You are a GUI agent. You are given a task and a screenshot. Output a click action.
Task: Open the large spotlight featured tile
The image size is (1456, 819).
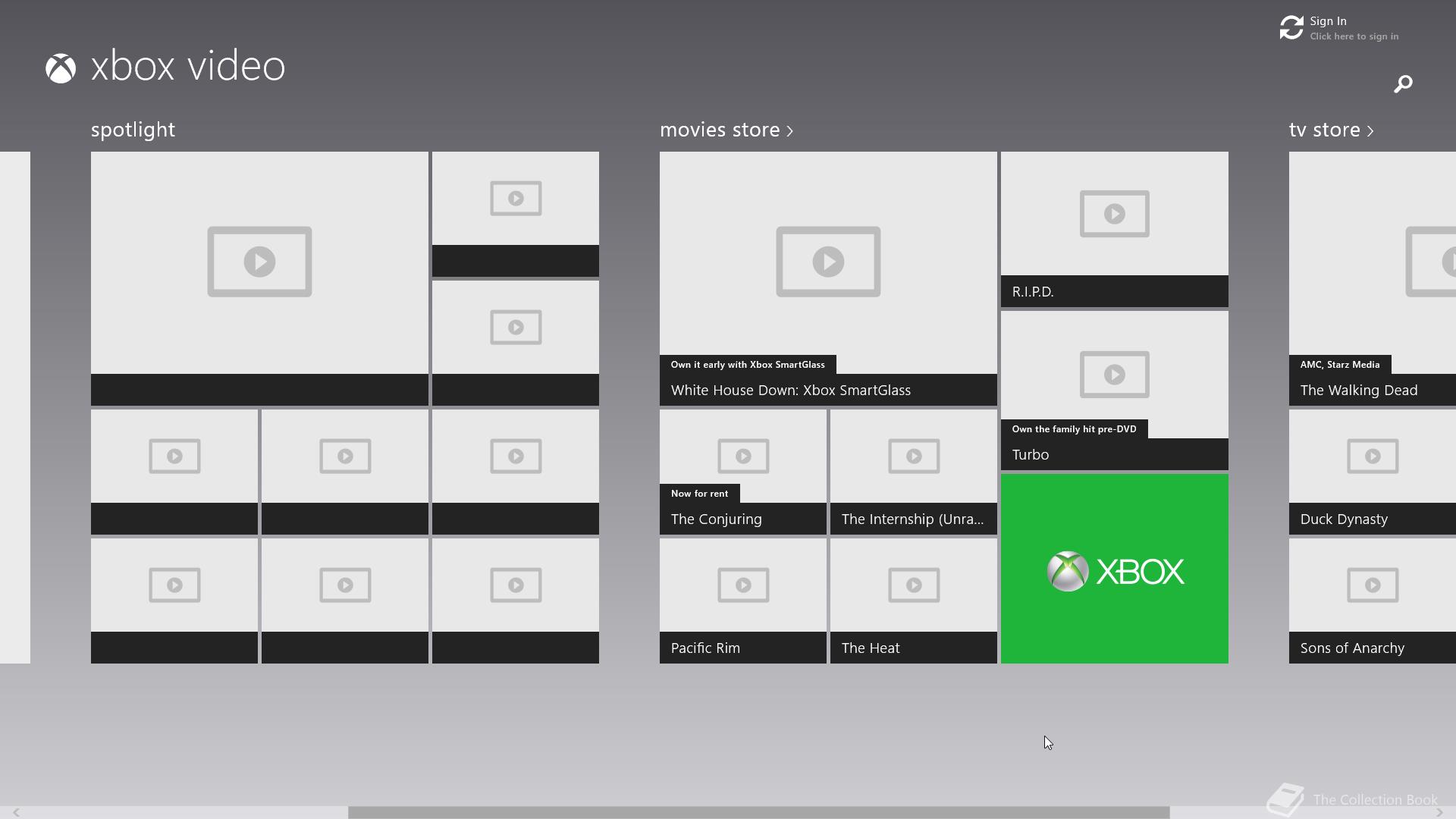click(x=259, y=278)
